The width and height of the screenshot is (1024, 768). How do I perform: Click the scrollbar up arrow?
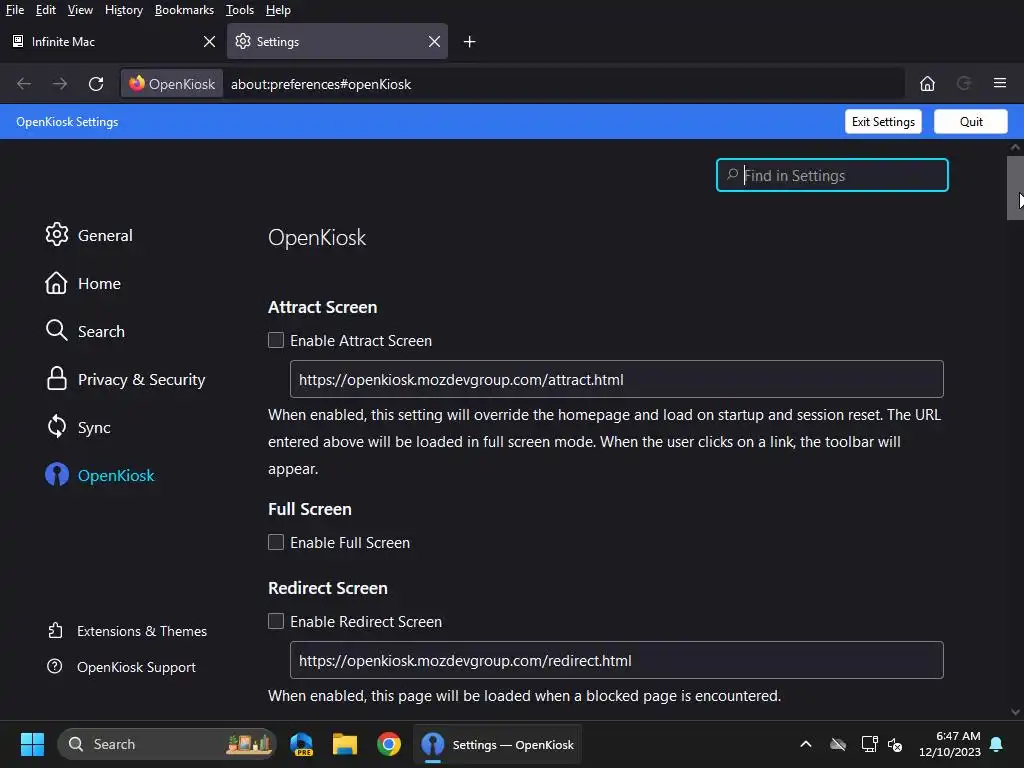pyautogui.click(x=1015, y=148)
